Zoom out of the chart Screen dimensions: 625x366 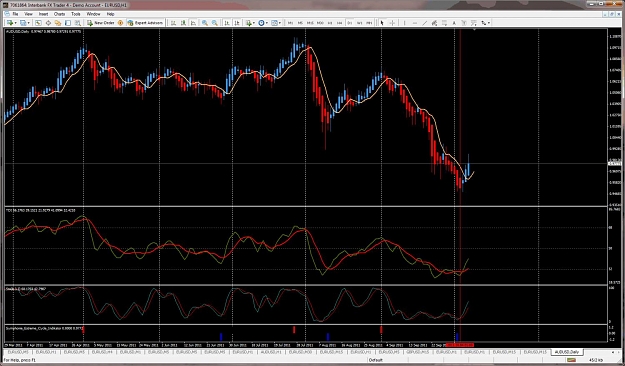215,23
